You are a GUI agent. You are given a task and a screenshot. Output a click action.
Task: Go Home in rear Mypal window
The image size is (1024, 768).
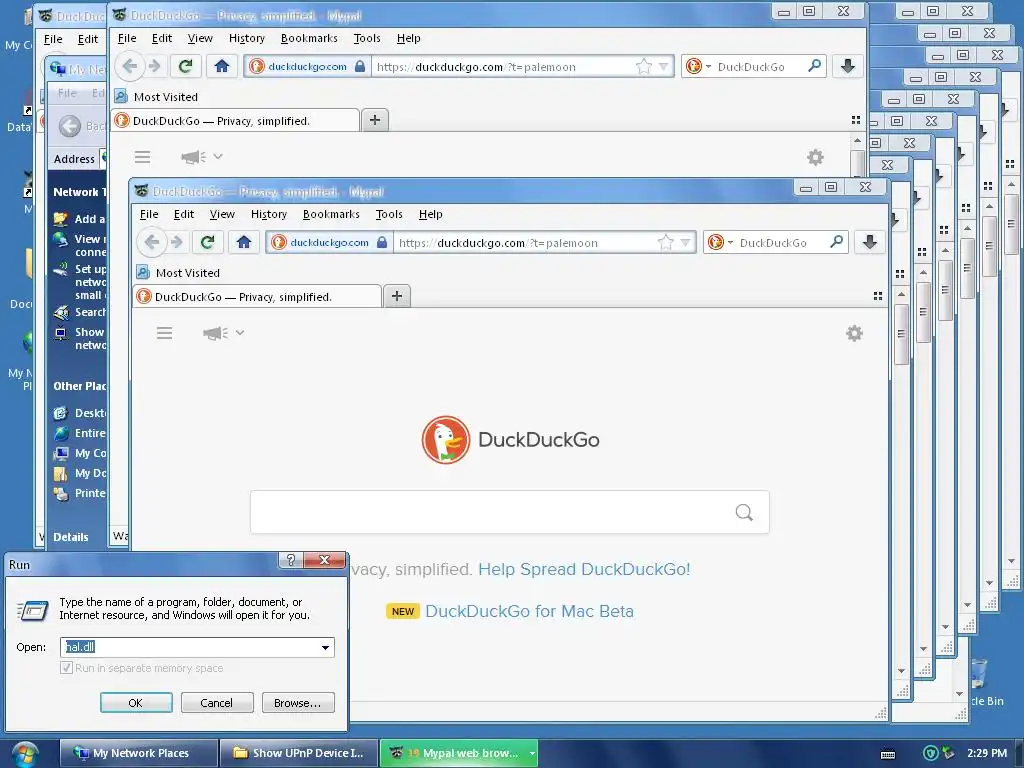(221, 66)
